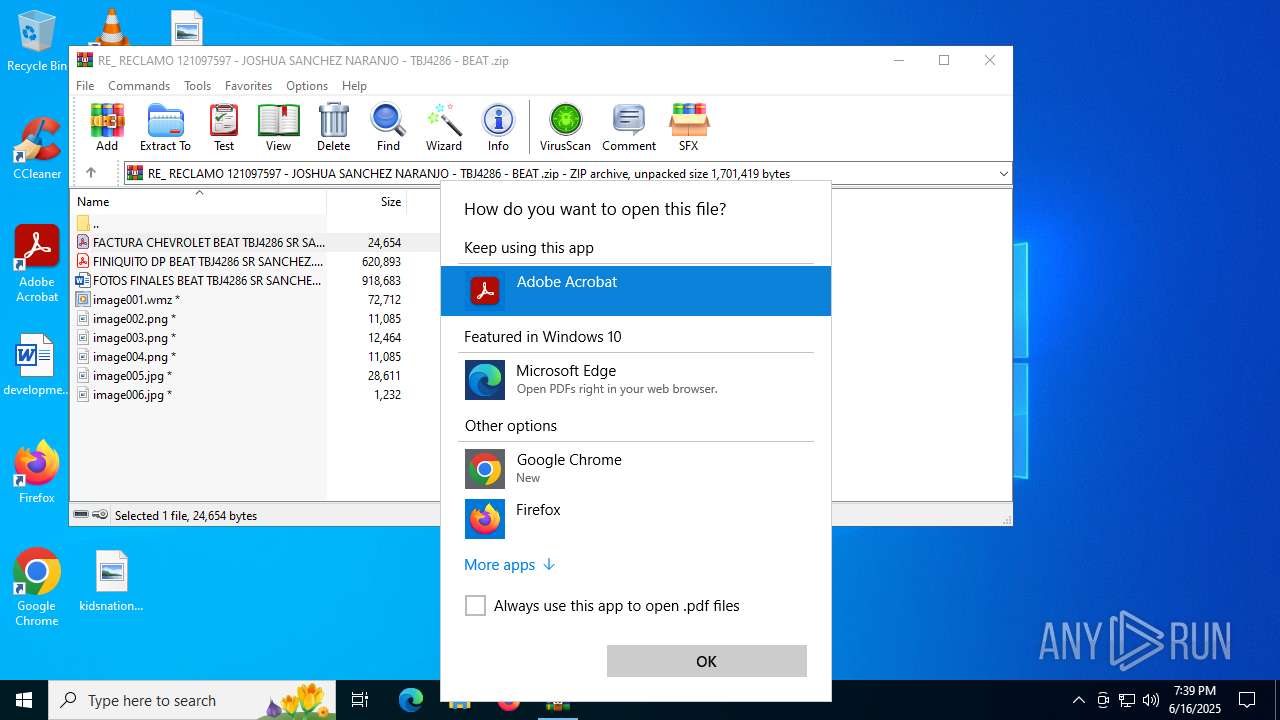Open Recycle Bin desktop icon
1280x720 pixels.
coord(37,41)
